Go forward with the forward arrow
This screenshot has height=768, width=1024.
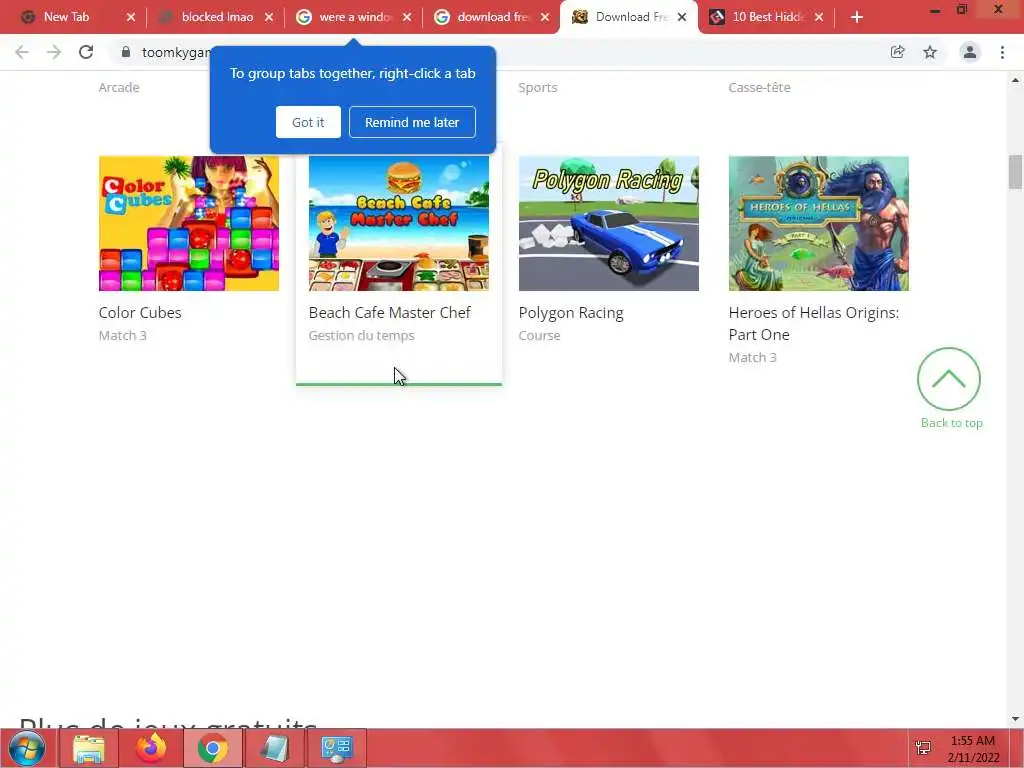(54, 52)
